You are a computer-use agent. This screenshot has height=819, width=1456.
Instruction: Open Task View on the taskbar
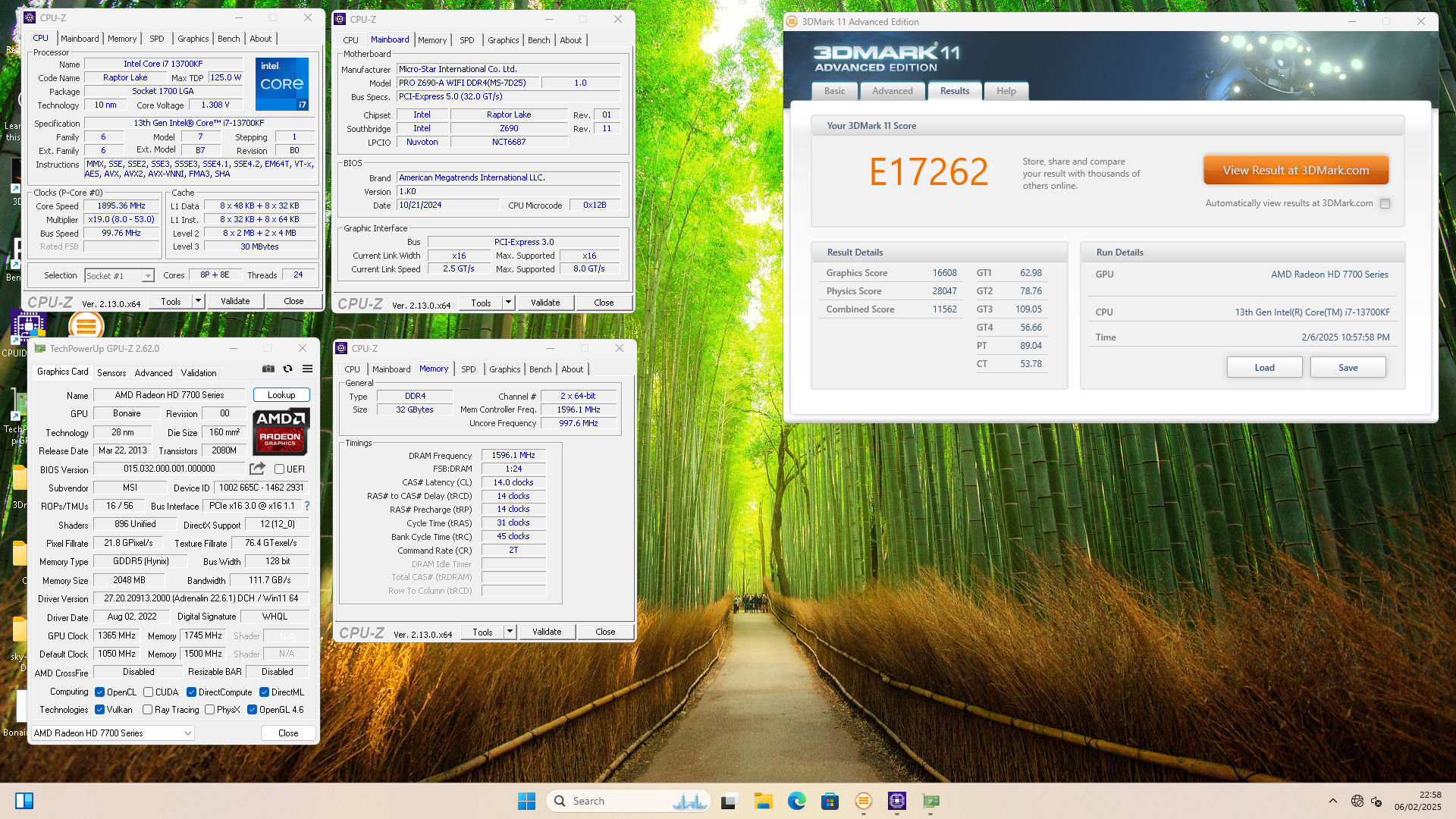click(730, 801)
